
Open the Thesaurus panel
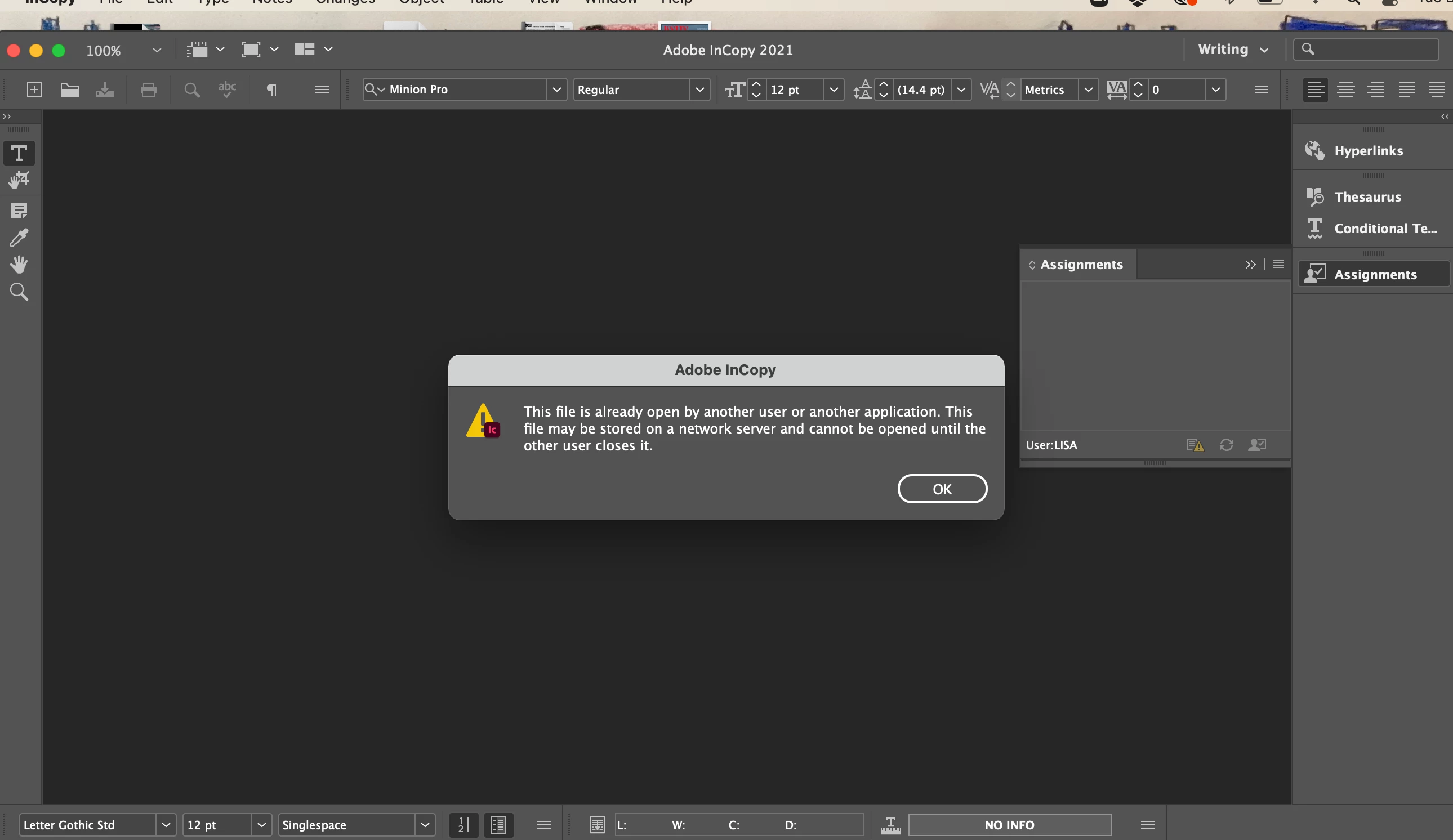point(1366,197)
